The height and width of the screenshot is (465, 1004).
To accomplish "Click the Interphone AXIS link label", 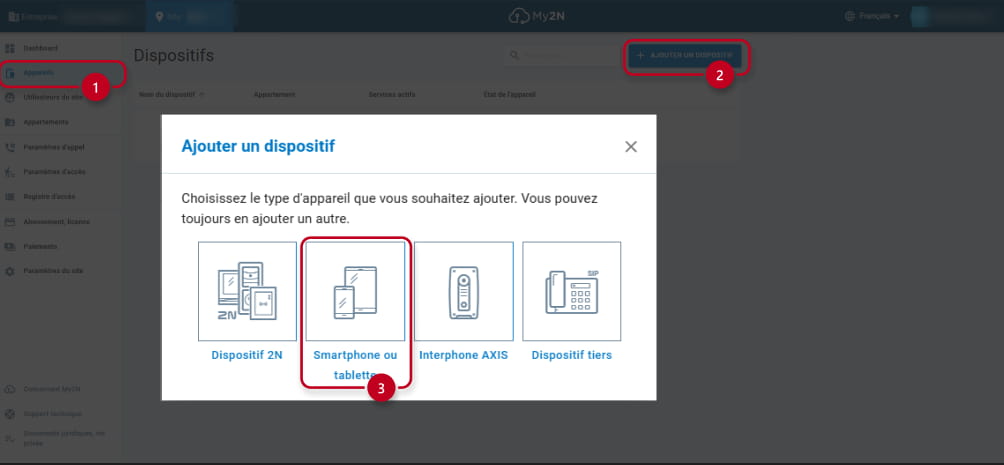I will point(464,355).
